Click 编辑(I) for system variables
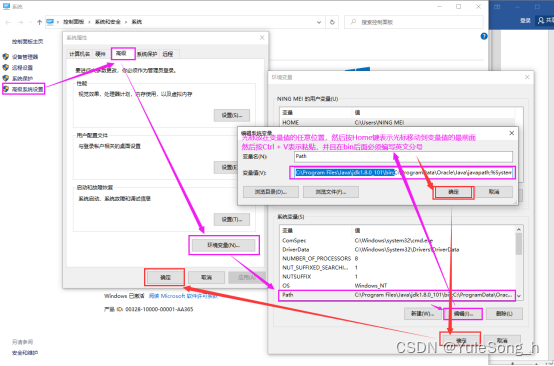This screenshot has height=366, width=554. [x=463, y=314]
